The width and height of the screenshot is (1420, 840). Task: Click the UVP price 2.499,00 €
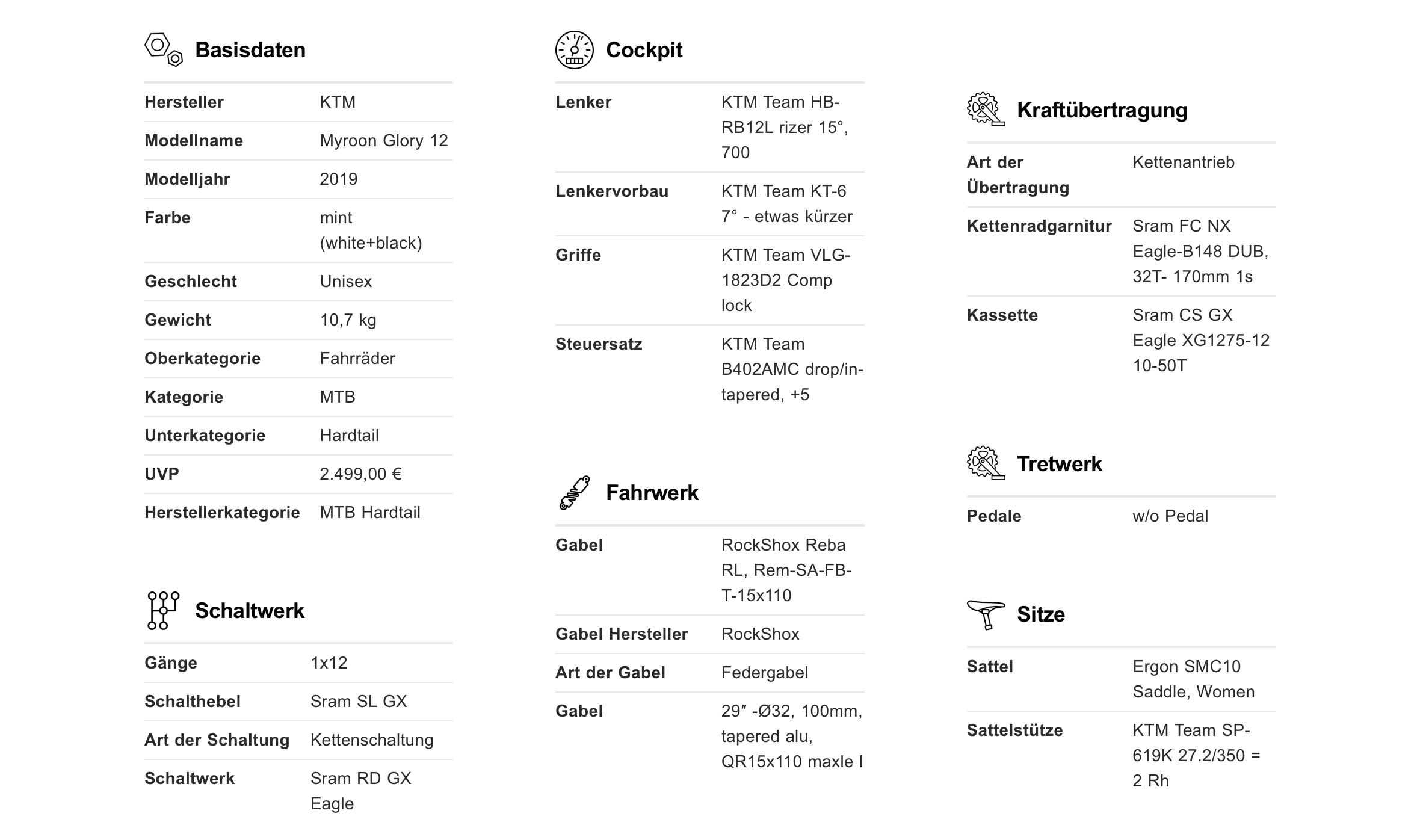point(360,474)
